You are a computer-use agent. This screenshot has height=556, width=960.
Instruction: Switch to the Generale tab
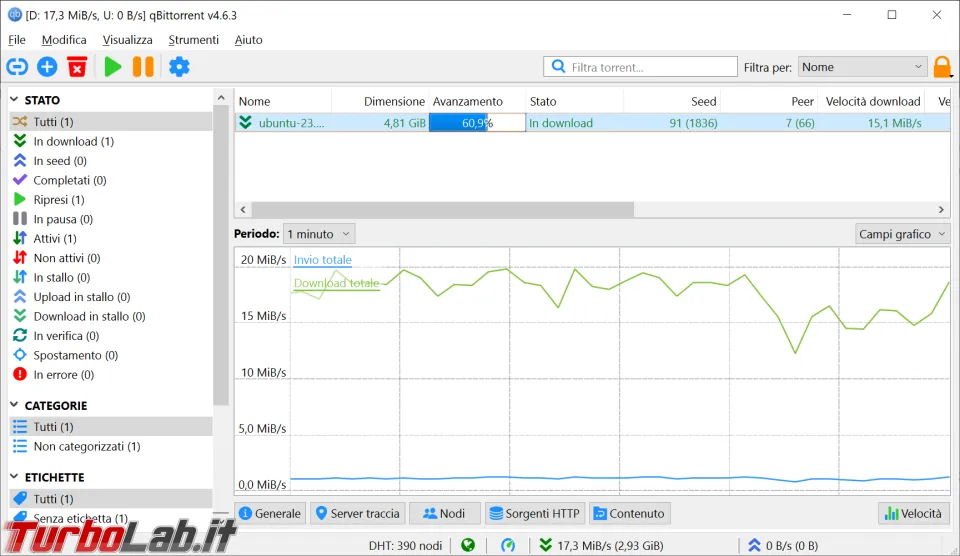[270, 513]
